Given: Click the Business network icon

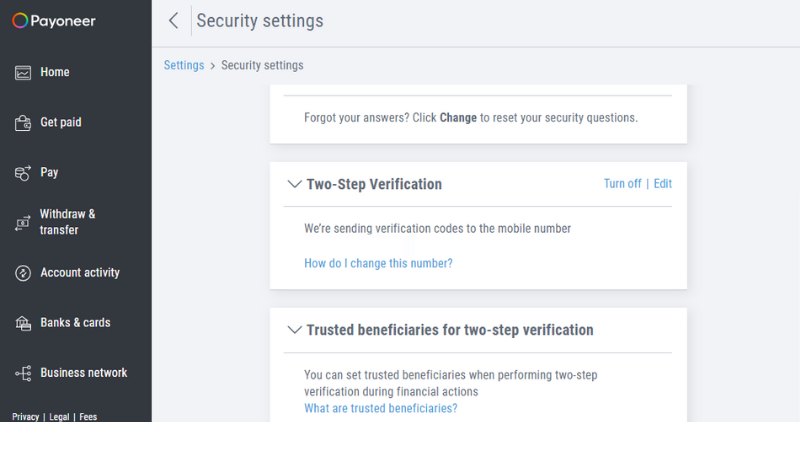Looking at the screenshot, I should [23, 373].
